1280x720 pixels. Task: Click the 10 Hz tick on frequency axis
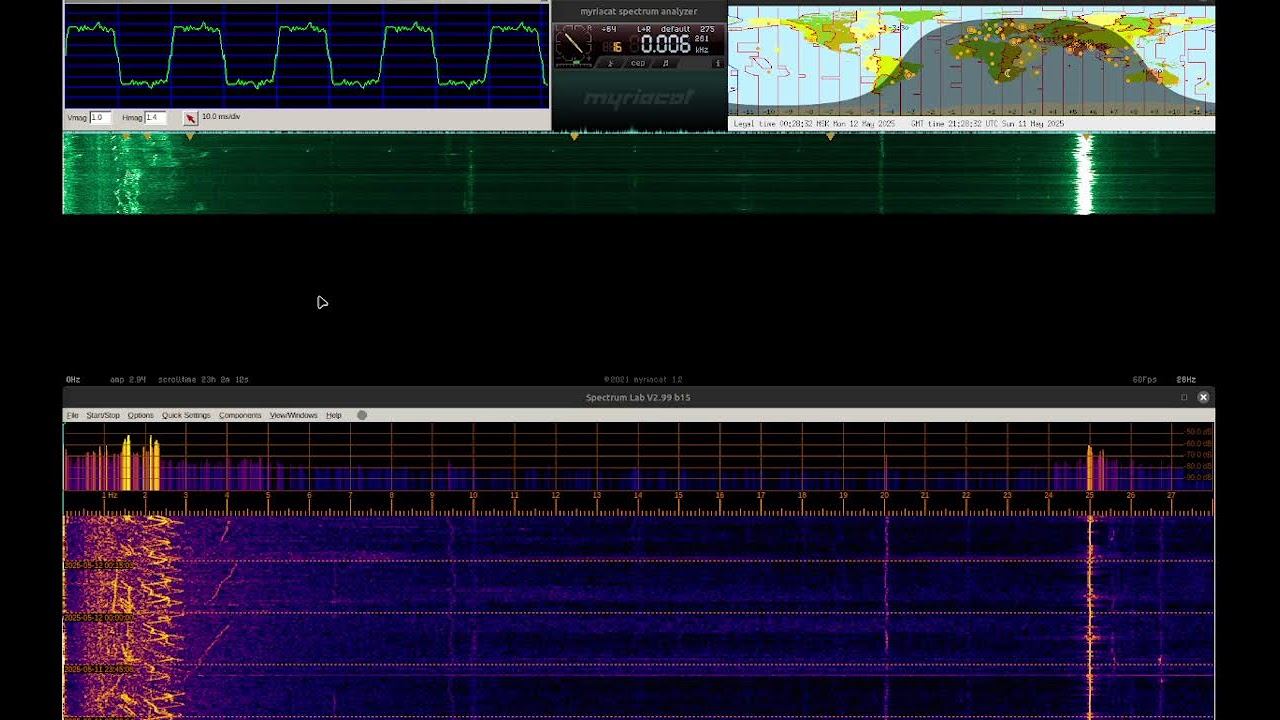click(474, 495)
